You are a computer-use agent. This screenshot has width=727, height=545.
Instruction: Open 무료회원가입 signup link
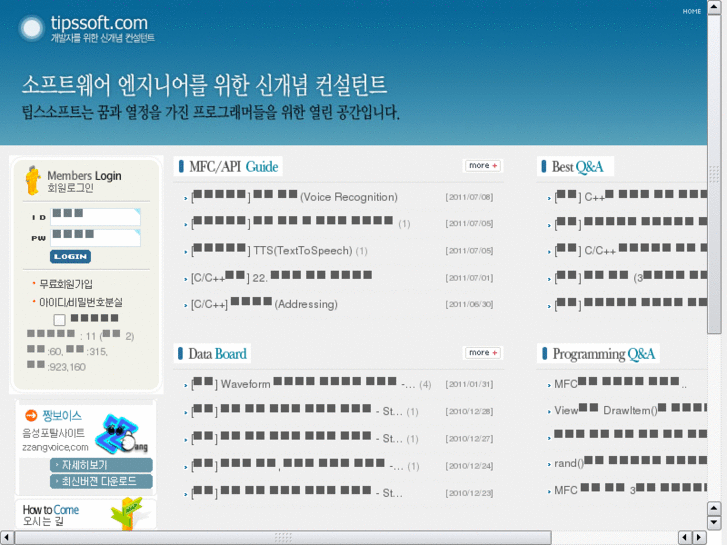click(65, 284)
